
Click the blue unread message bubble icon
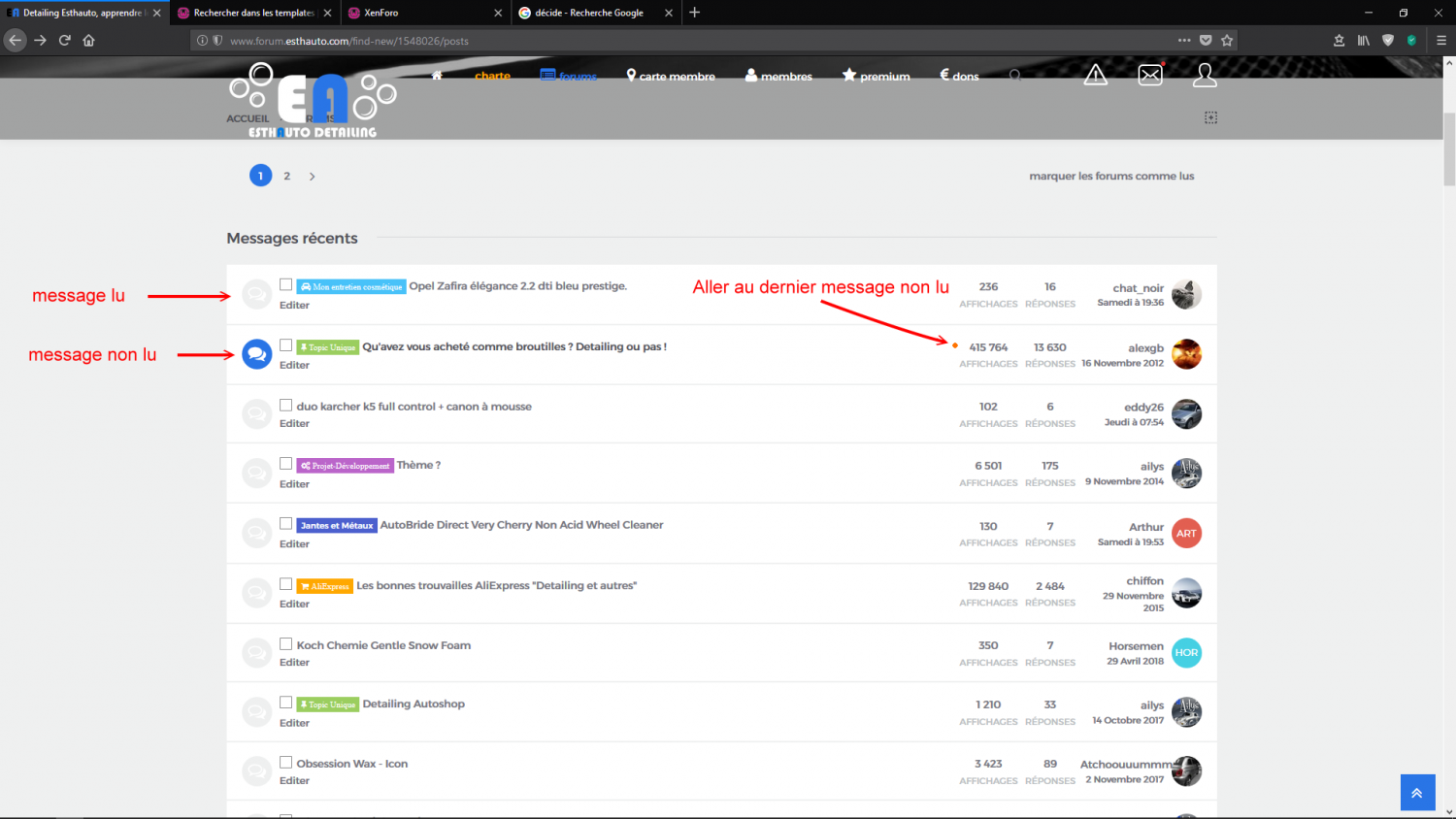coord(256,354)
